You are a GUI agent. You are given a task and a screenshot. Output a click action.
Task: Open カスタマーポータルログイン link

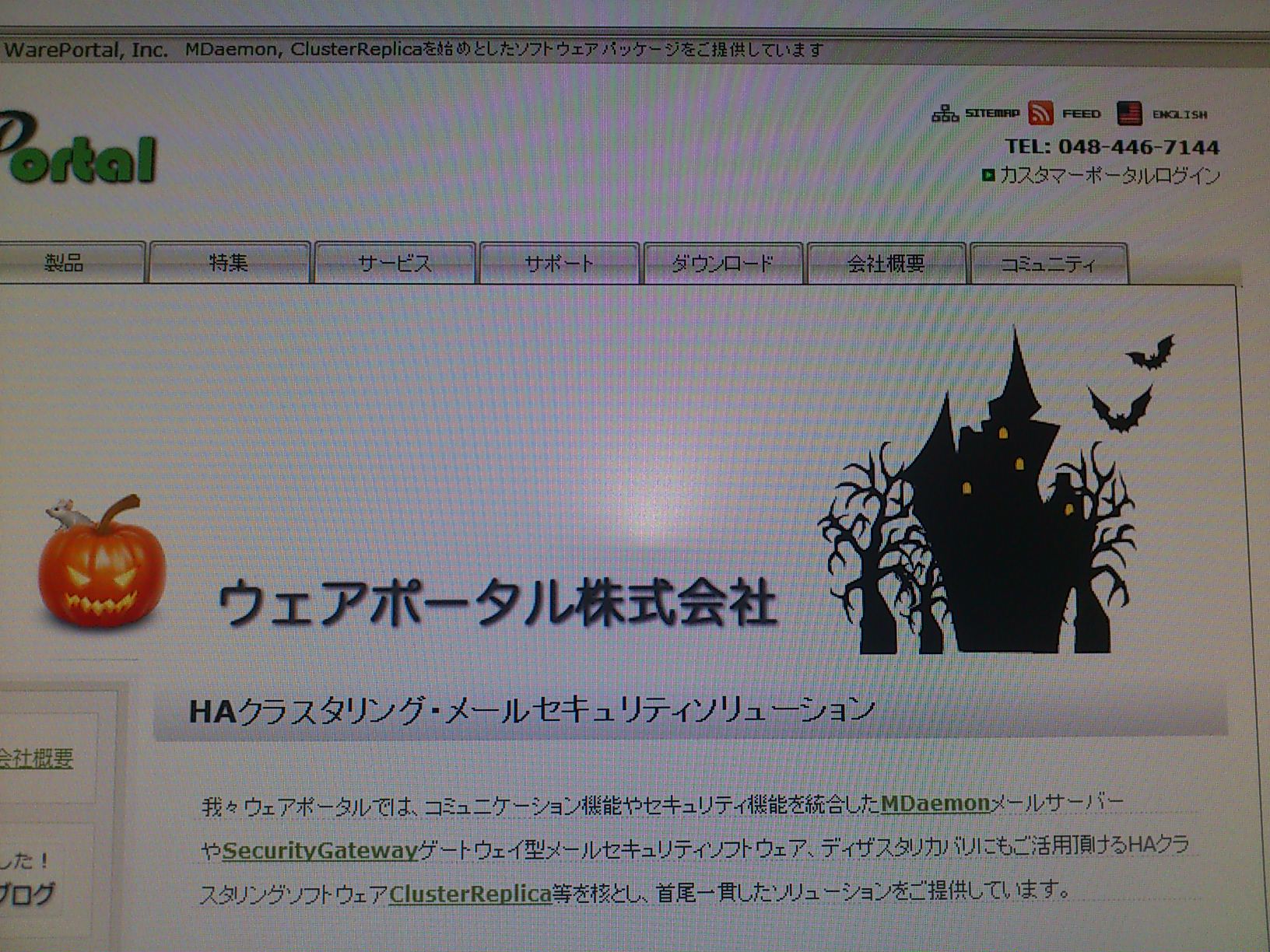pos(1110,176)
